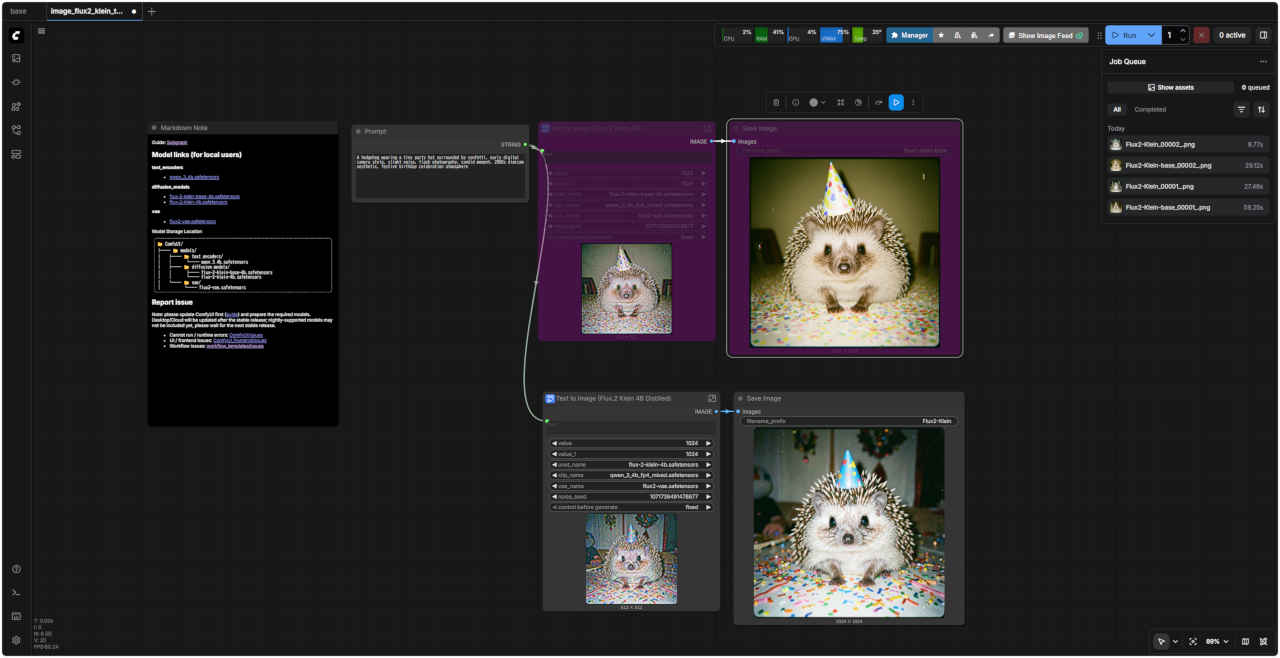This screenshot has width=1280, height=658.
Task: Open the zoom level 89% dropdown
Action: point(1217,641)
